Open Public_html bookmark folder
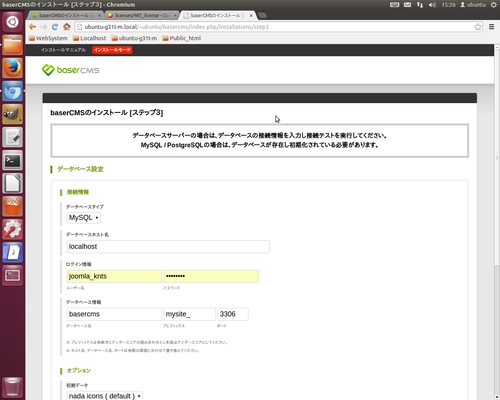This screenshot has width=500, height=400. [x=182, y=38]
